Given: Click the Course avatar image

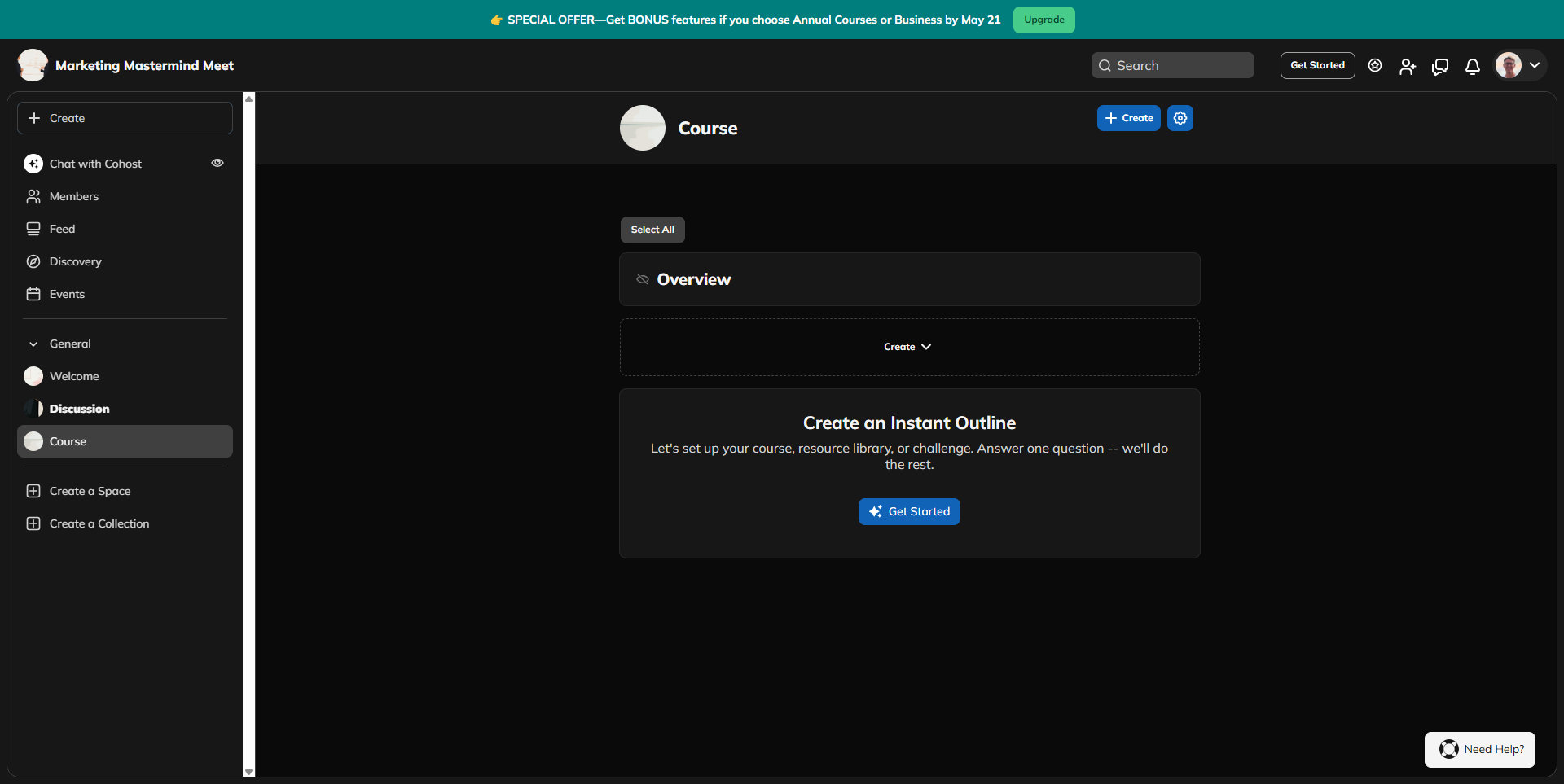Looking at the screenshot, I should (642, 128).
